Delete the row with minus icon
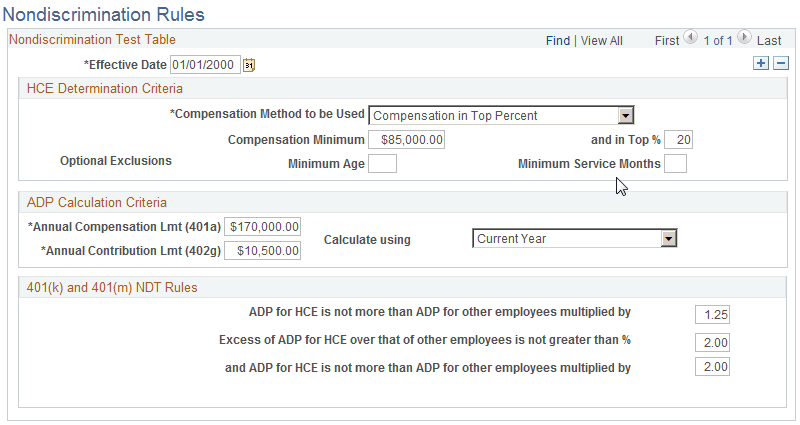This screenshot has width=800, height=425. coord(781,63)
